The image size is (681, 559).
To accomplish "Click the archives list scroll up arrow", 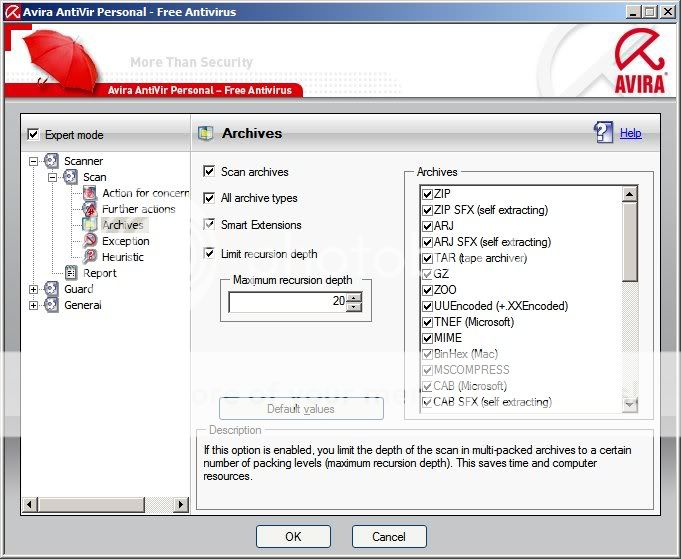I will tap(629, 194).
